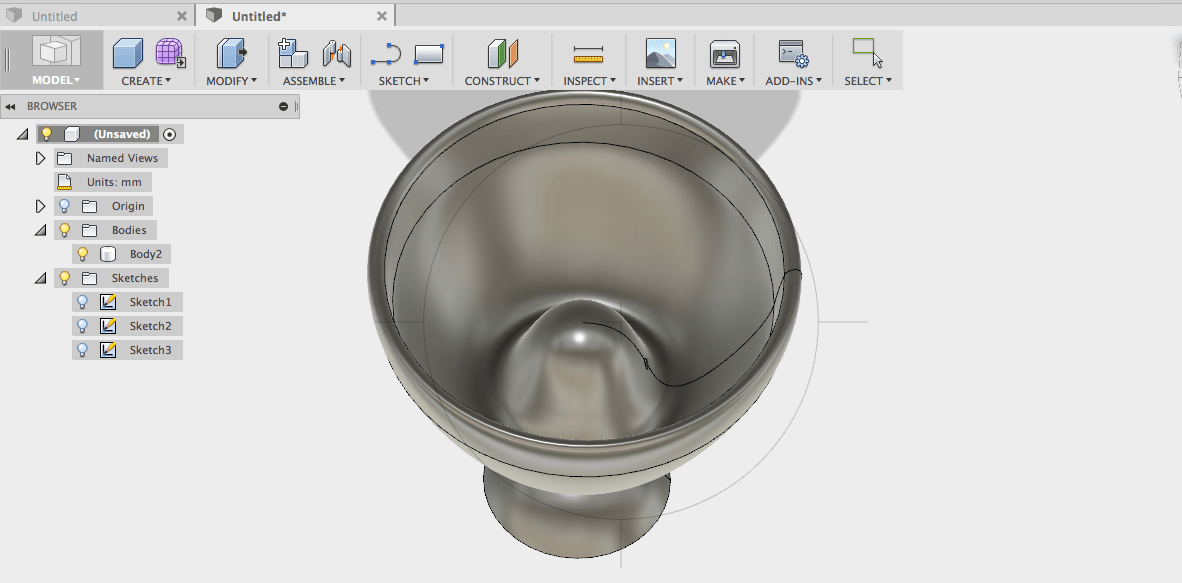Click the Create Box solid icon
This screenshot has width=1182, height=583.
128,54
